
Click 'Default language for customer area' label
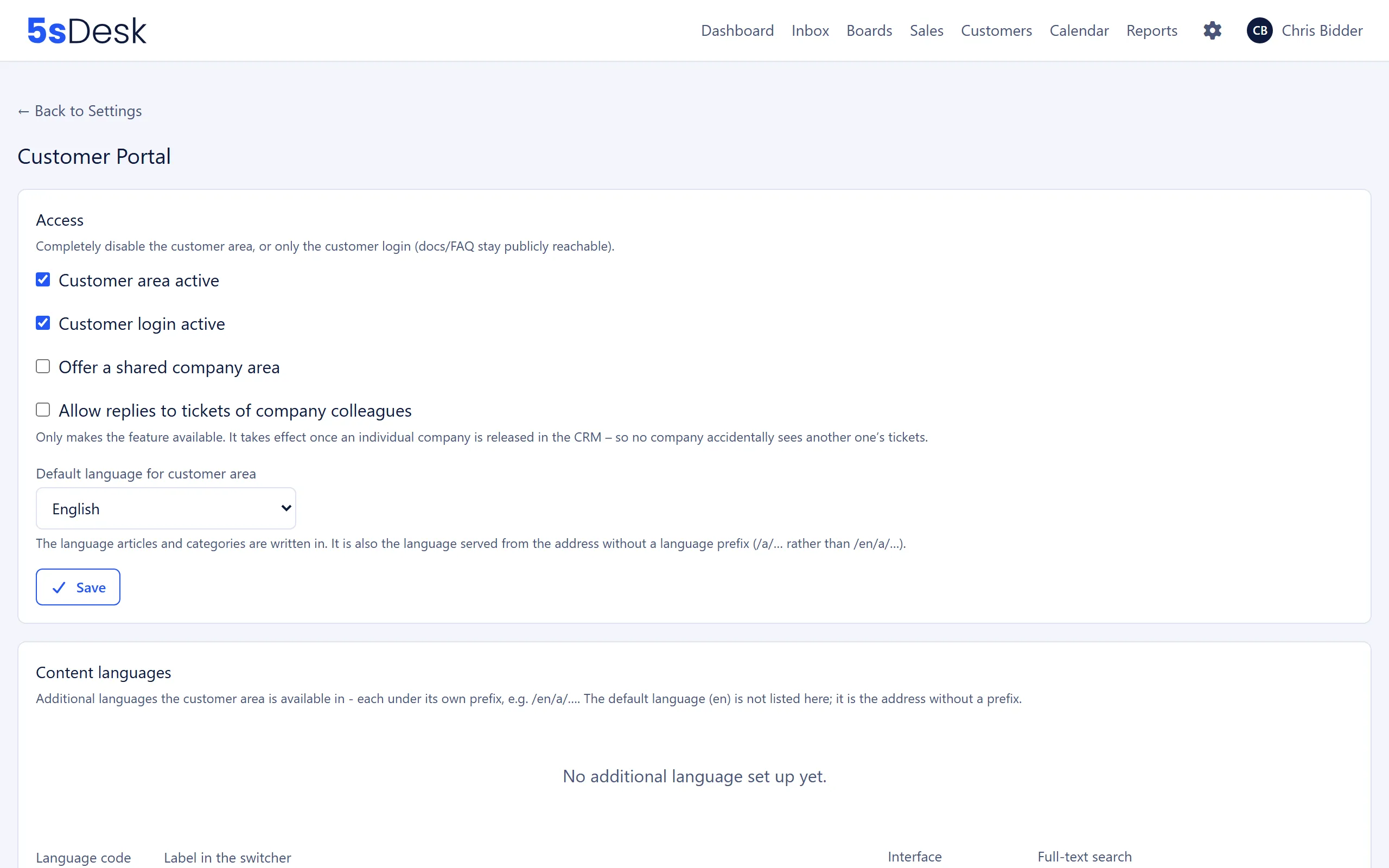[146, 474]
